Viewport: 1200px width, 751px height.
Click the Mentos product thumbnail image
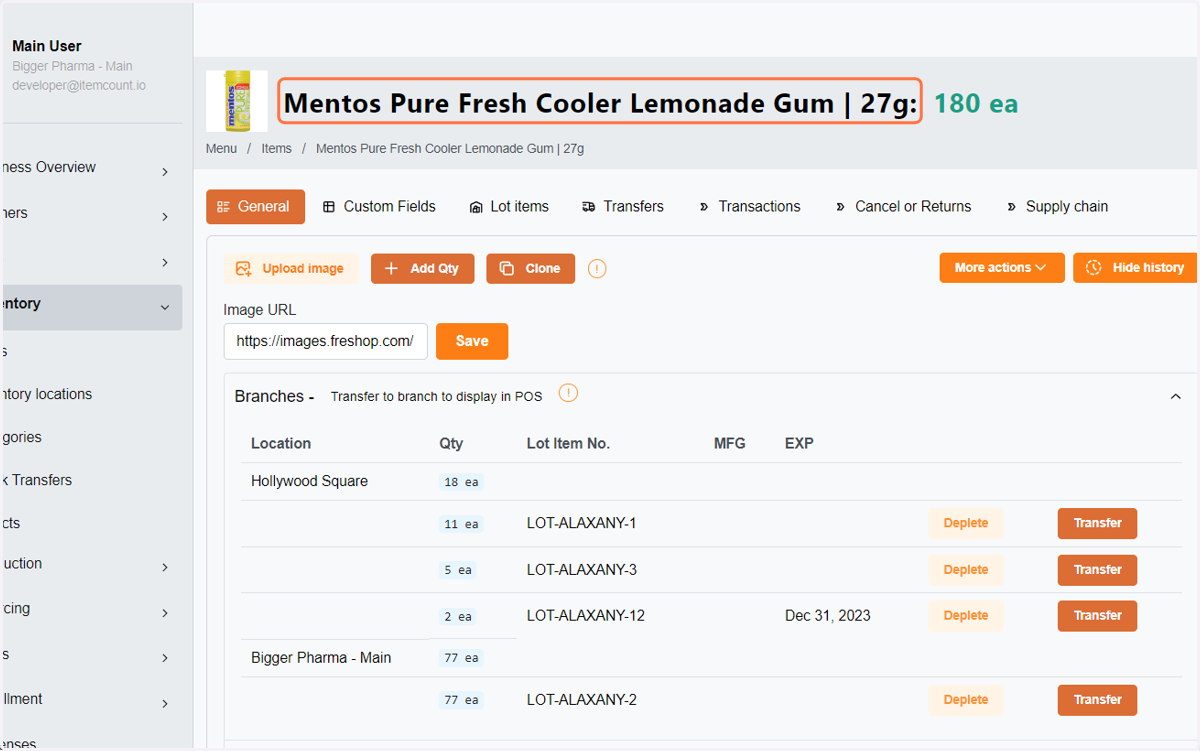click(x=237, y=101)
